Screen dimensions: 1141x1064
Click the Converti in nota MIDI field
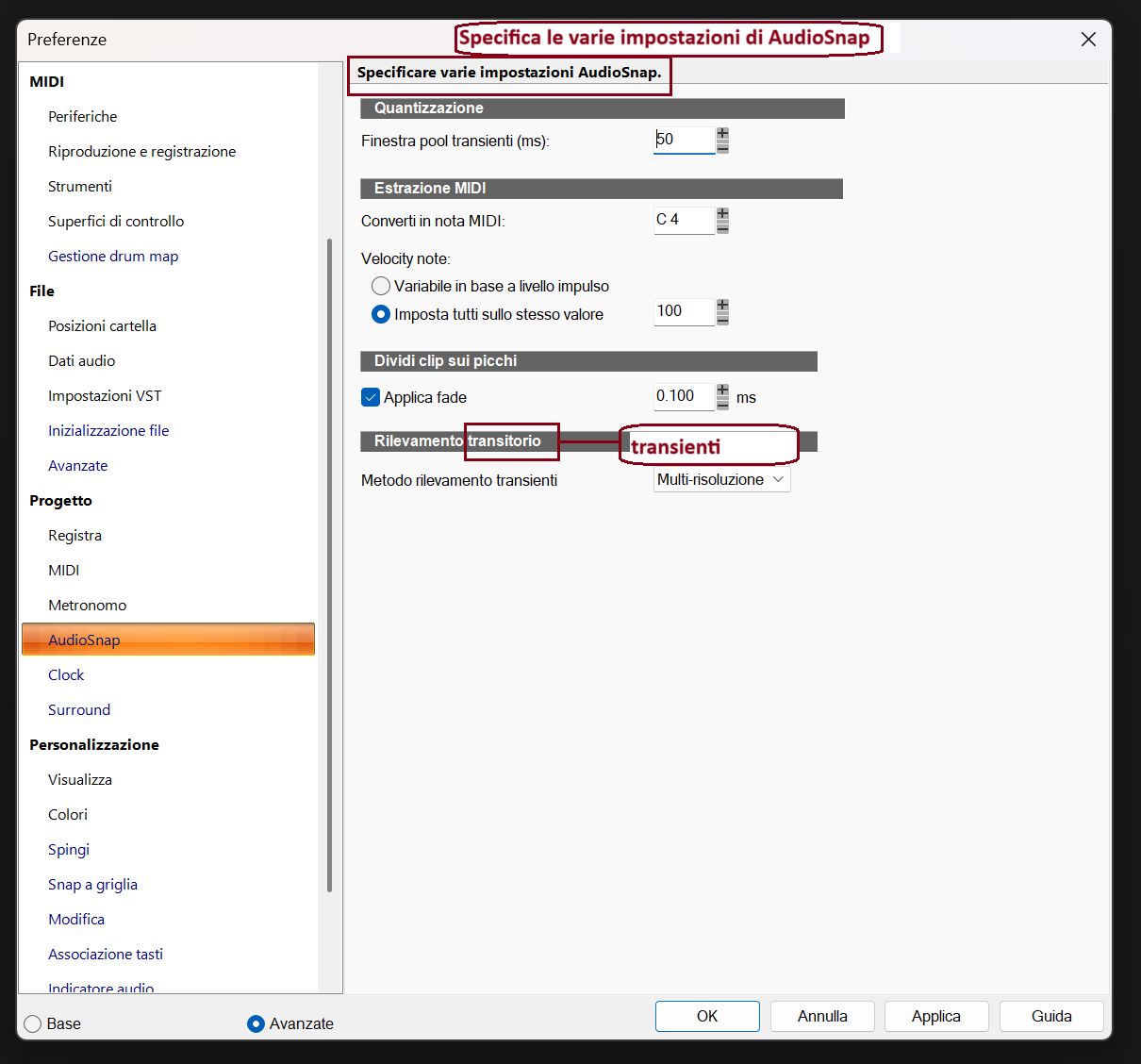pos(685,220)
